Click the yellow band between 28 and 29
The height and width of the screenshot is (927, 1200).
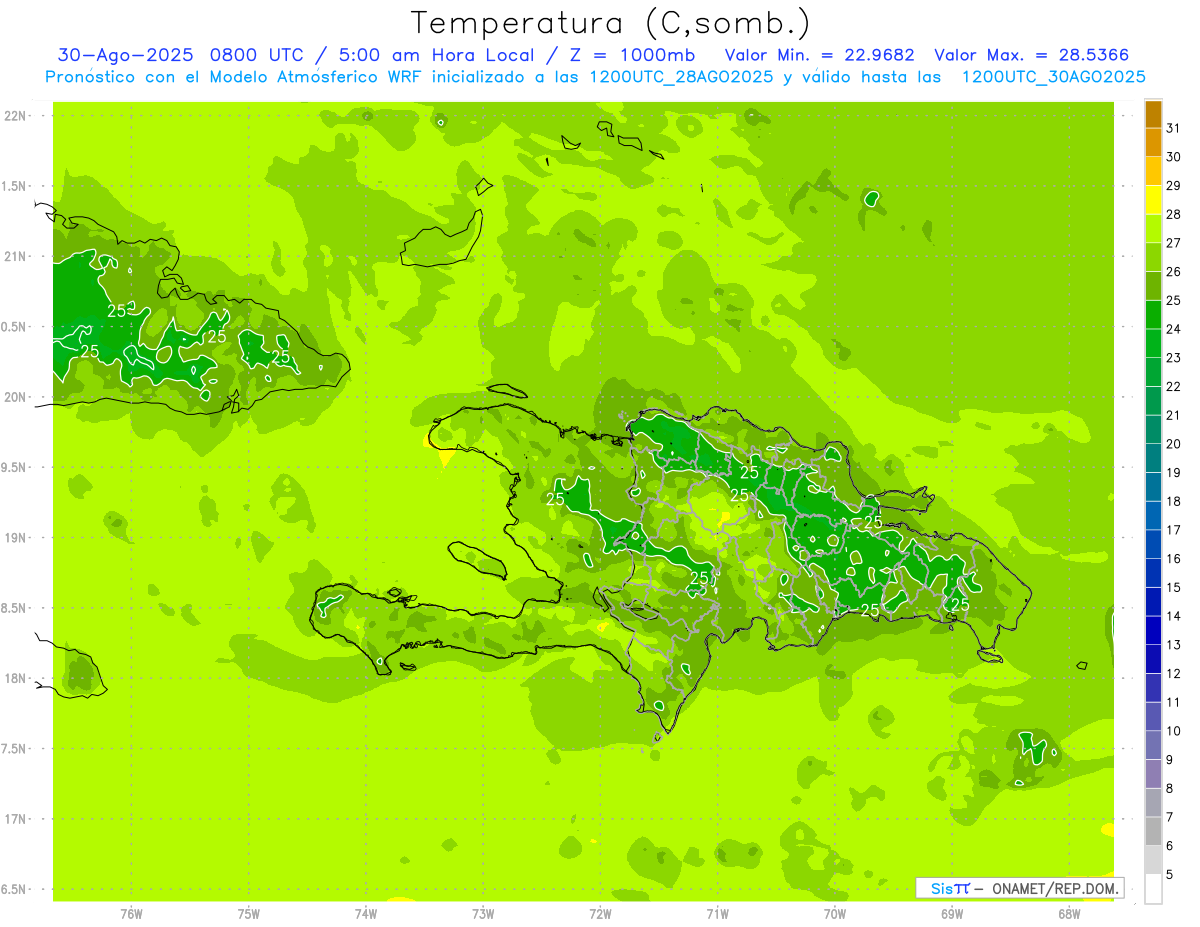pyautogui.click(x=1153, y=200)
